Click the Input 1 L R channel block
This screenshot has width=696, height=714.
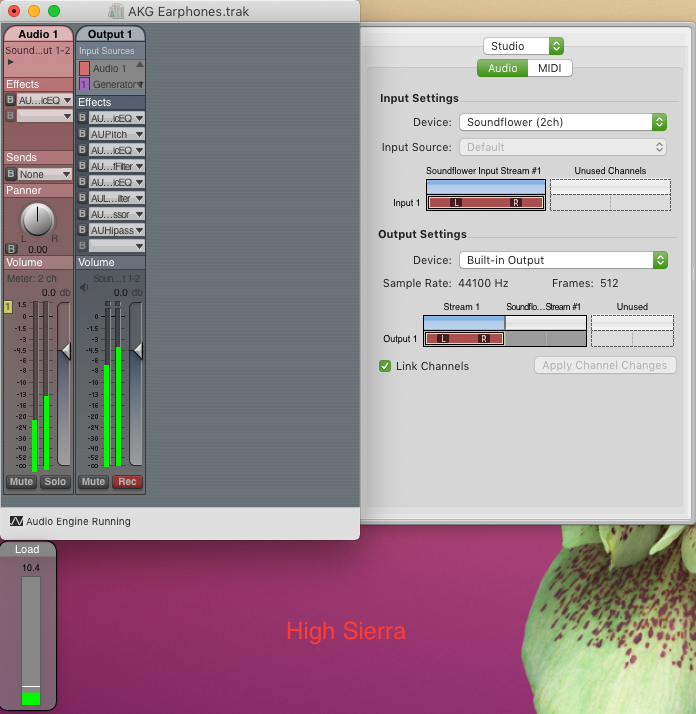click(486, 203)
